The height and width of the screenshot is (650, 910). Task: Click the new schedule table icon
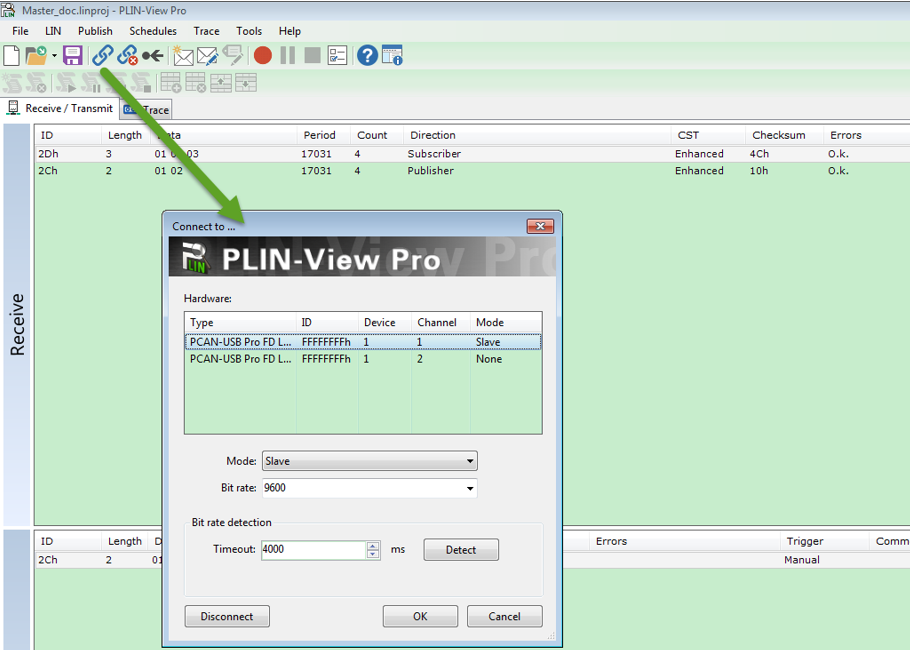[12, 83]
